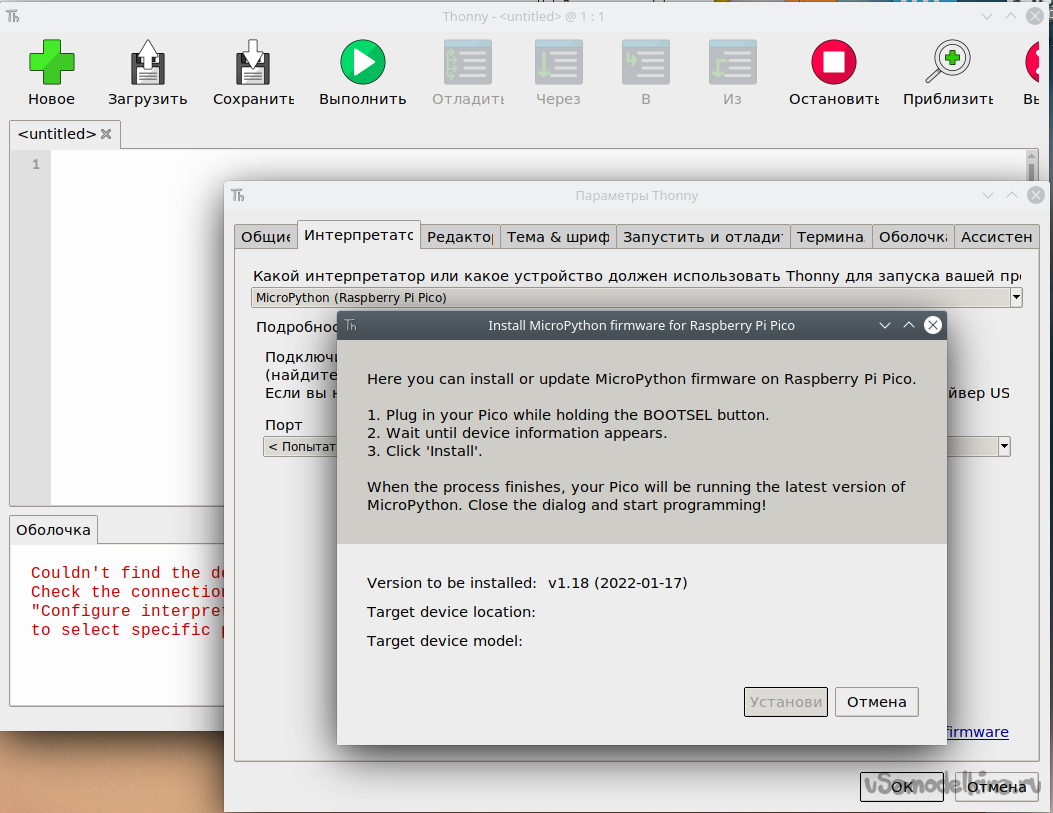Stop the backend with Остановить icon
The height and width of the screenshot is (813, 1053).
[833, 62]
